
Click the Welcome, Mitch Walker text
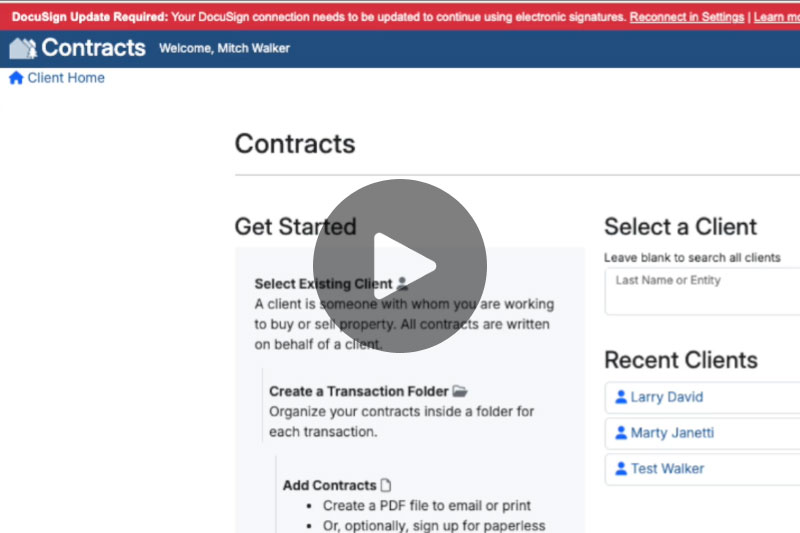coord(224,48)
